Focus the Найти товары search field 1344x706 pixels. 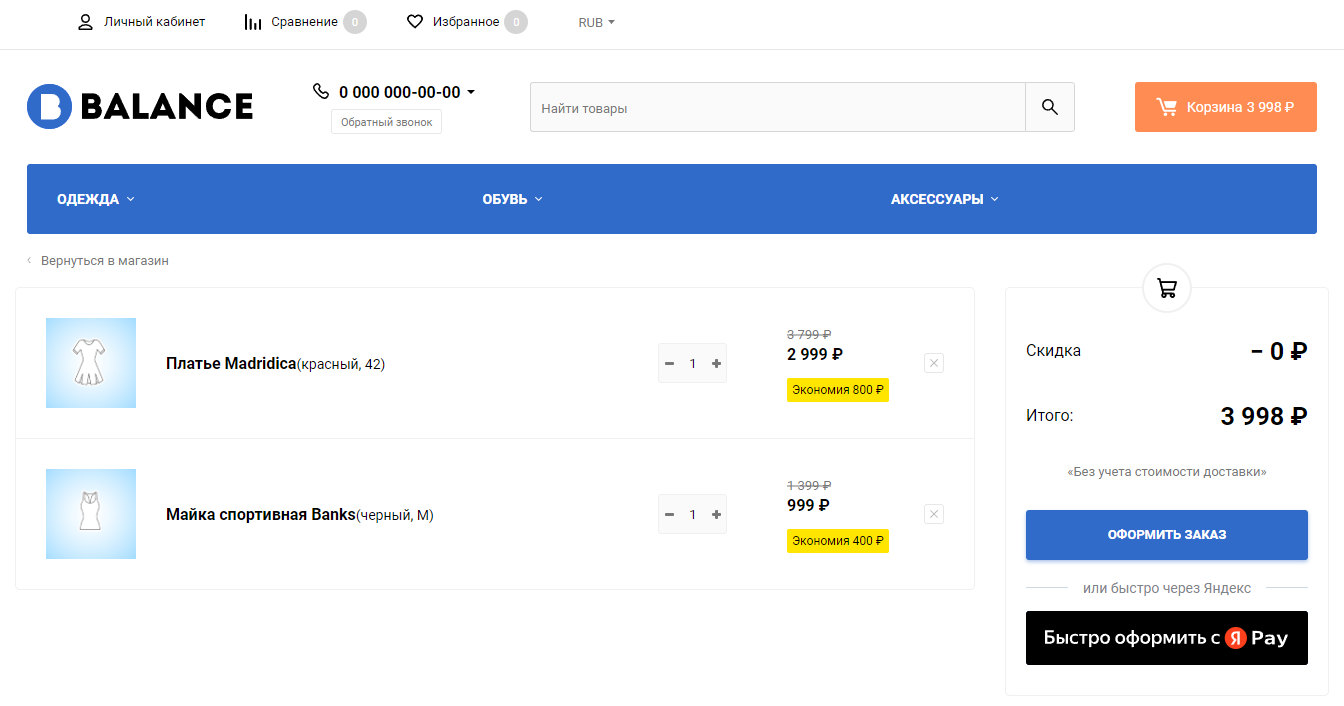[777, 107]
